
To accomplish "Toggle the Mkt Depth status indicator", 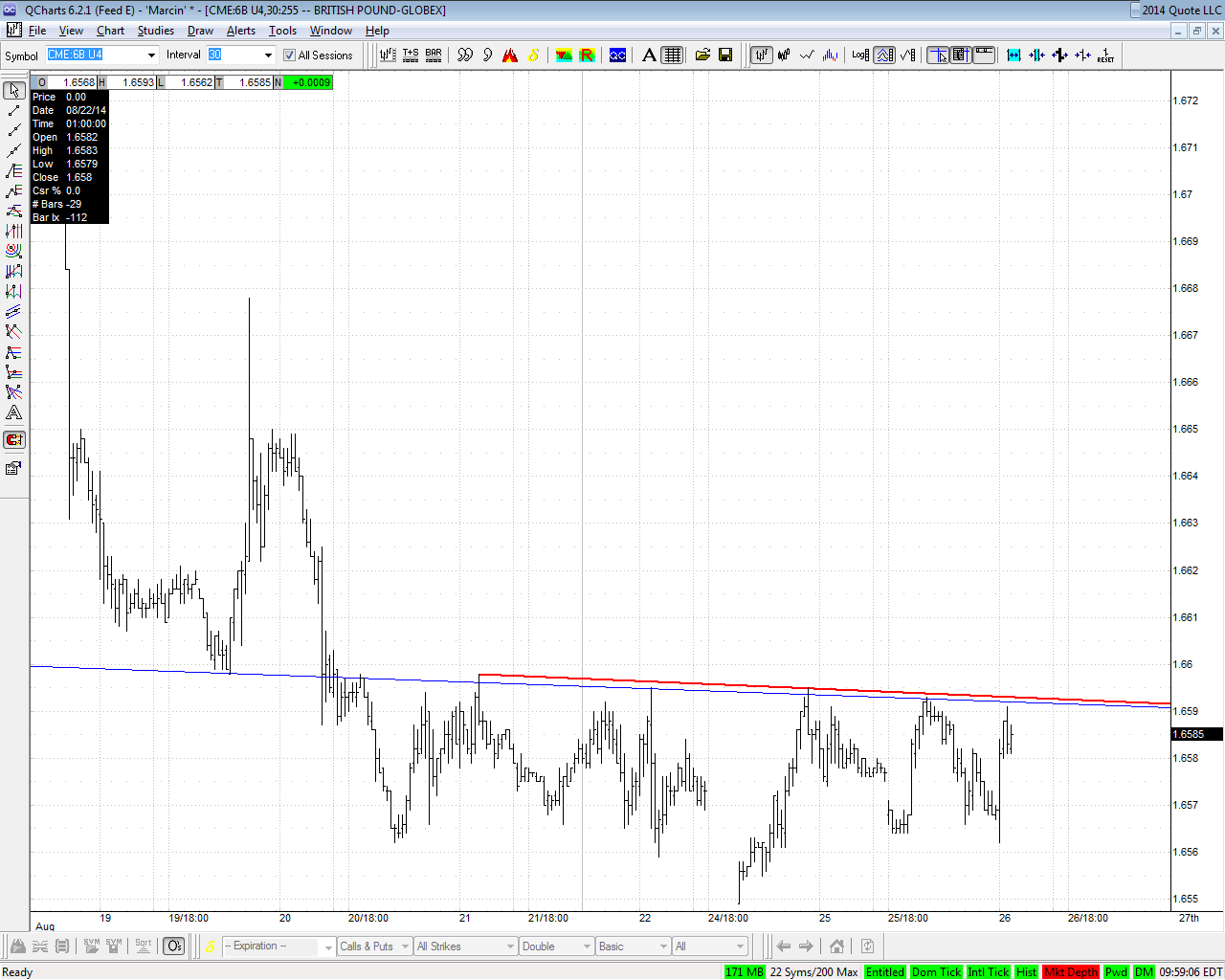I will coord(1070,971).
